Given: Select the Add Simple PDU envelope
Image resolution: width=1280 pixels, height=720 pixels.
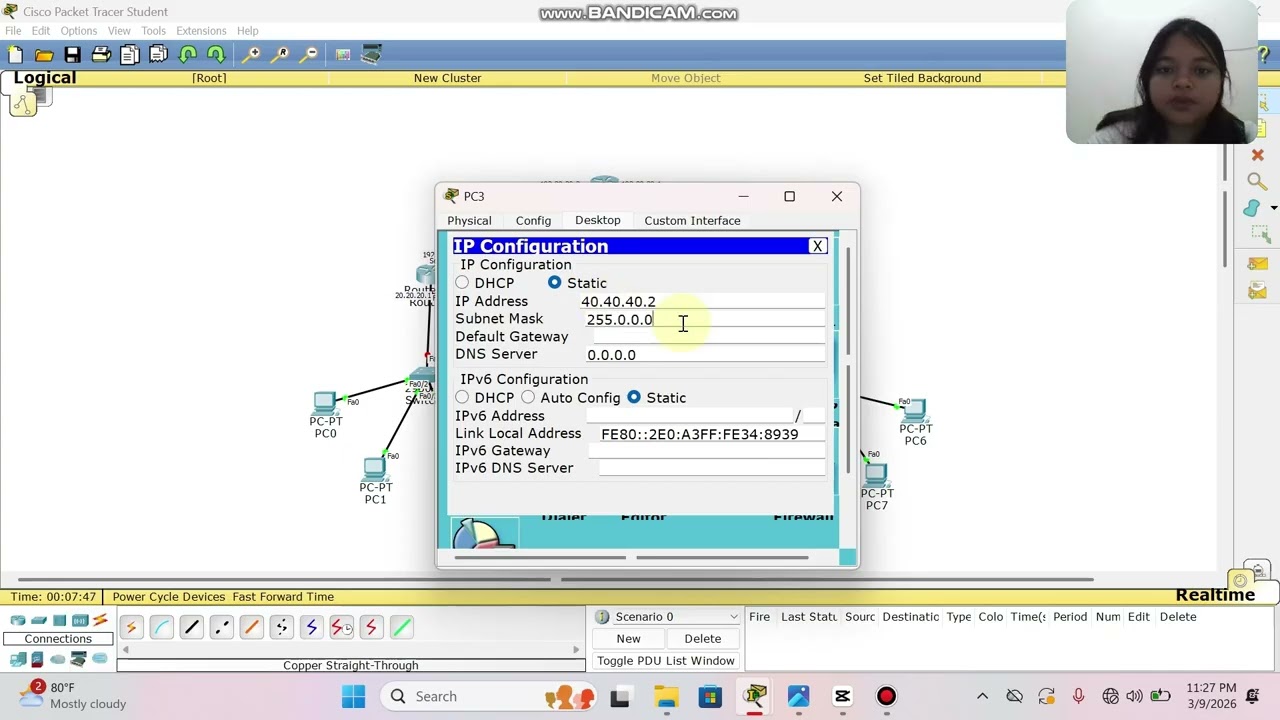Looking at the screenshot, I should 1258,264.
